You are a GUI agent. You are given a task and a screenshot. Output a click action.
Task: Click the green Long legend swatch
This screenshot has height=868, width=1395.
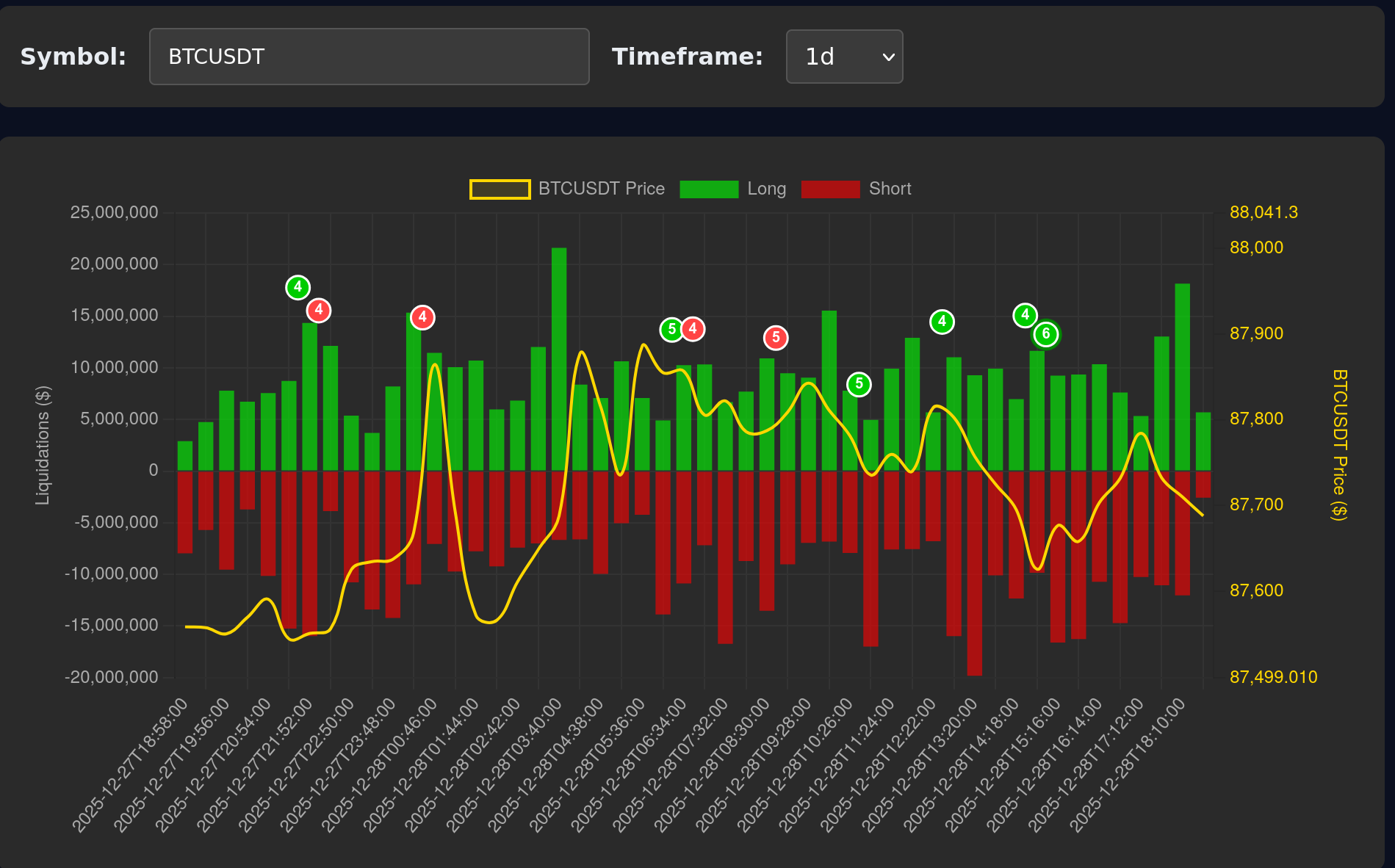point(709,189)
